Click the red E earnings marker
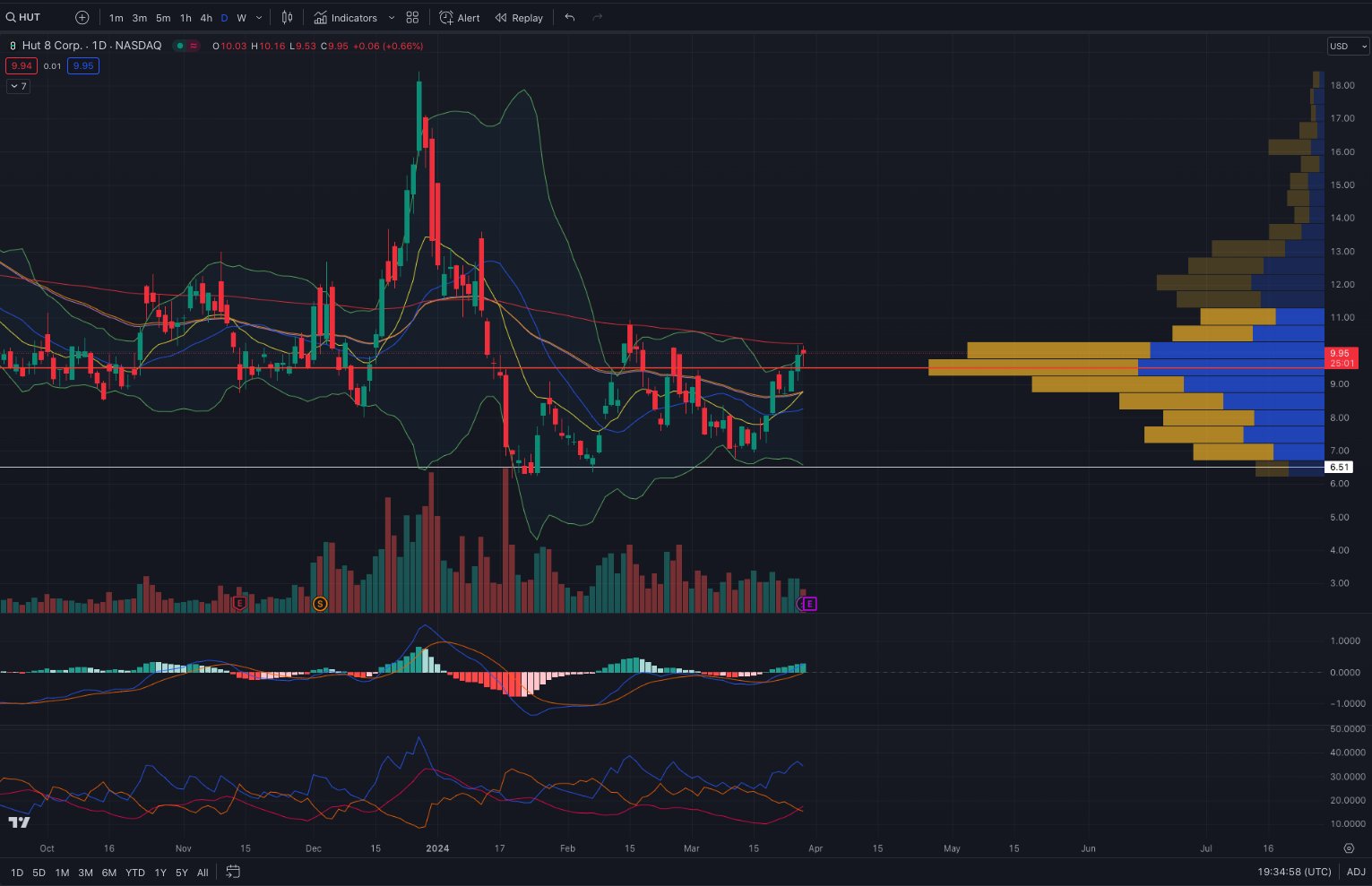 [239, 604]
